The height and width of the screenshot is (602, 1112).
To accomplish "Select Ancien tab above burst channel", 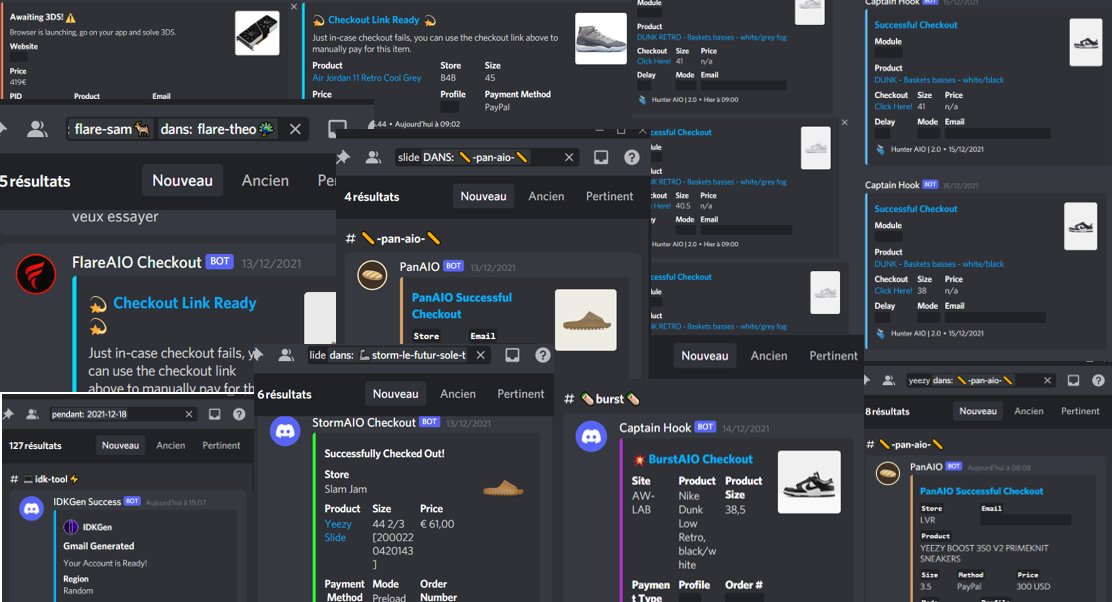I will pyautogui.click(x=769, y=355).
